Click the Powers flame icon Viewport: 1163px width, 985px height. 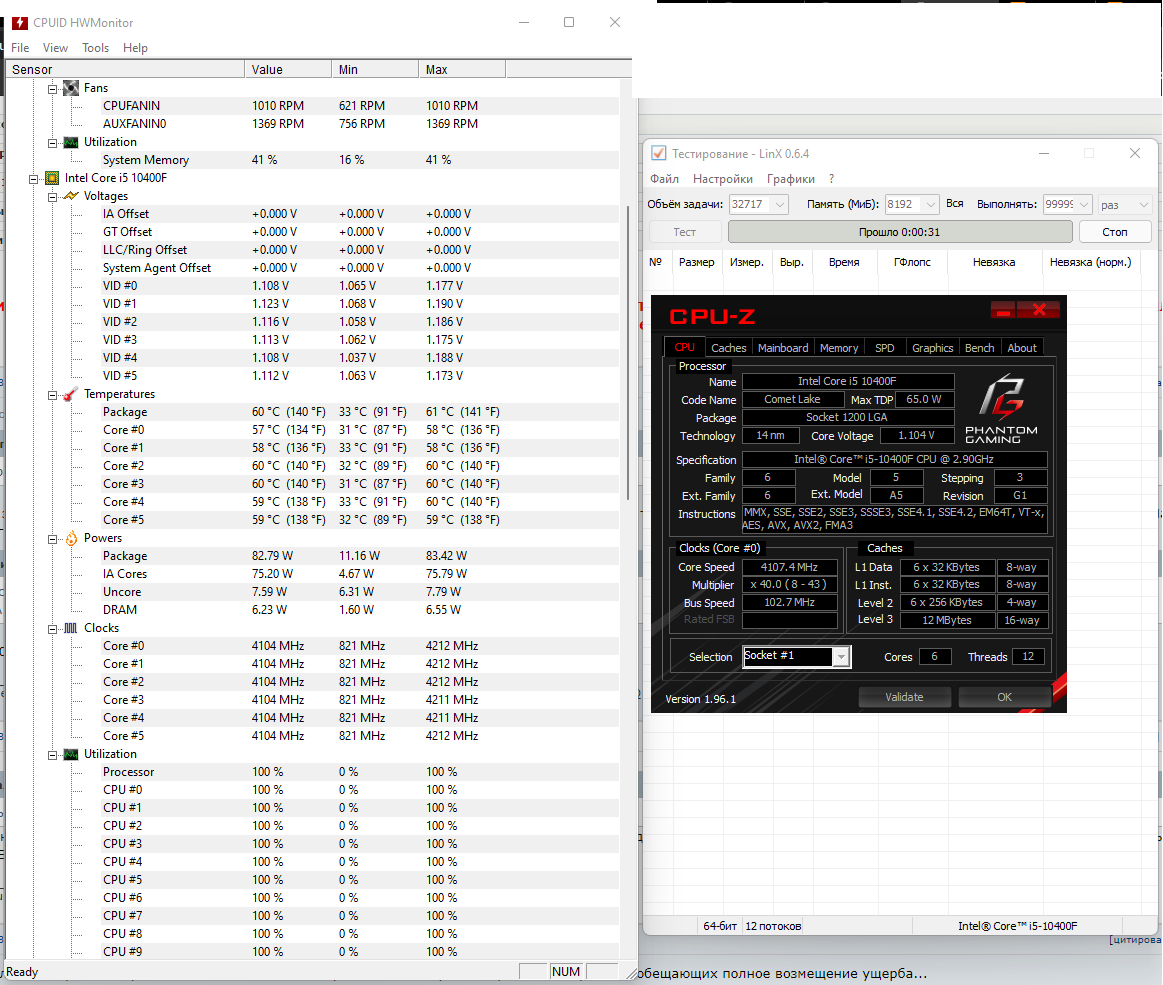pyautogui.click(x=71, y=538)
